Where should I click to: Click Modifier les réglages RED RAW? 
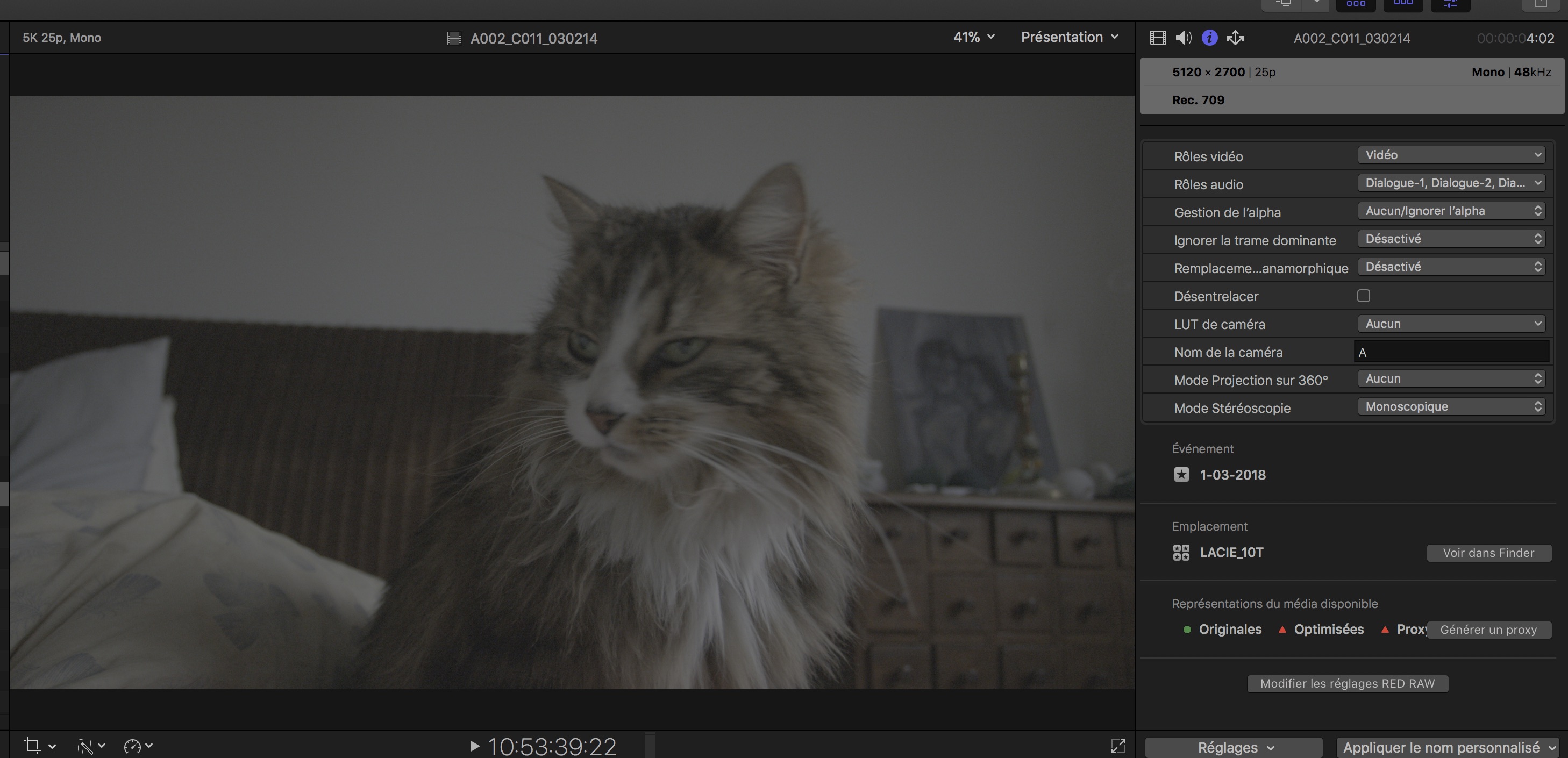coord(1348,683)
